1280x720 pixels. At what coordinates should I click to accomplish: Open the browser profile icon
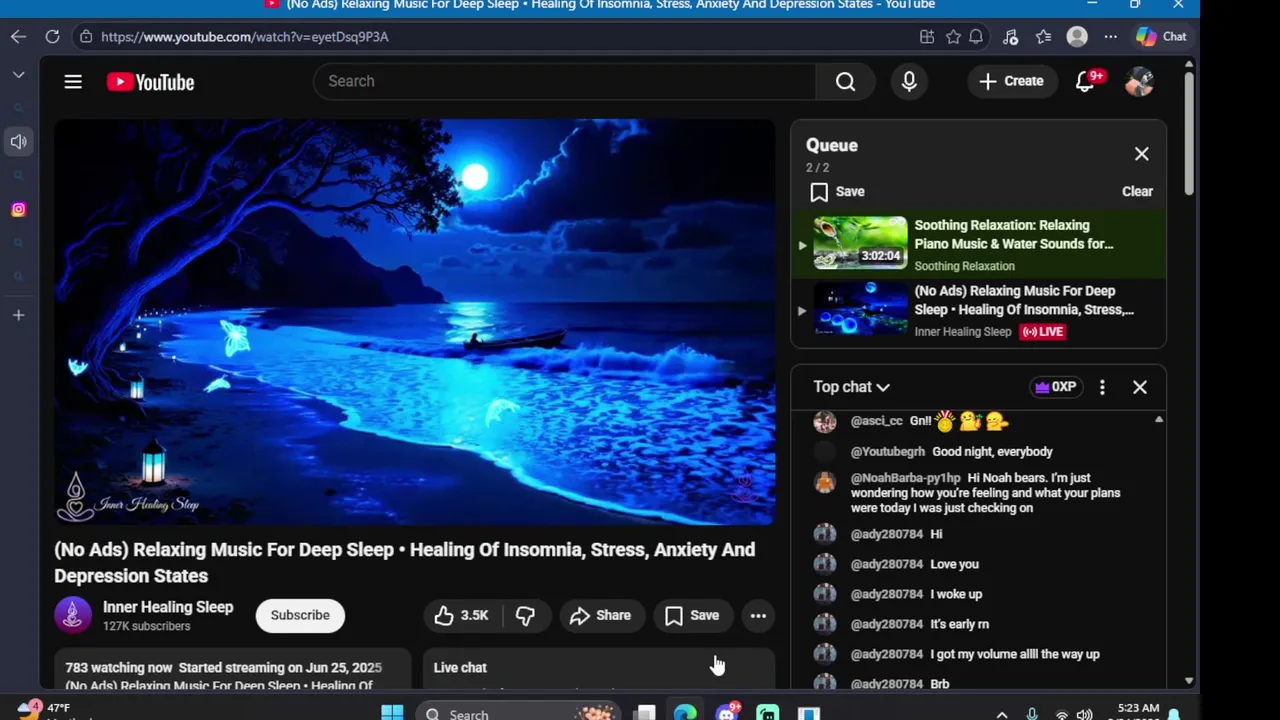pyautogui.click(x=1077, y=37)
